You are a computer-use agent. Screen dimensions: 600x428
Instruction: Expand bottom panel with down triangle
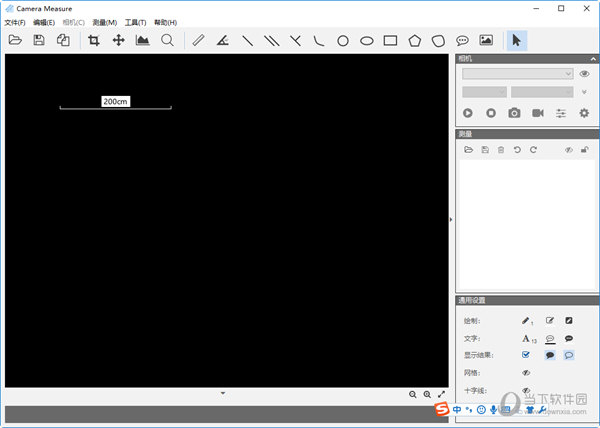(x=223, y=393)
